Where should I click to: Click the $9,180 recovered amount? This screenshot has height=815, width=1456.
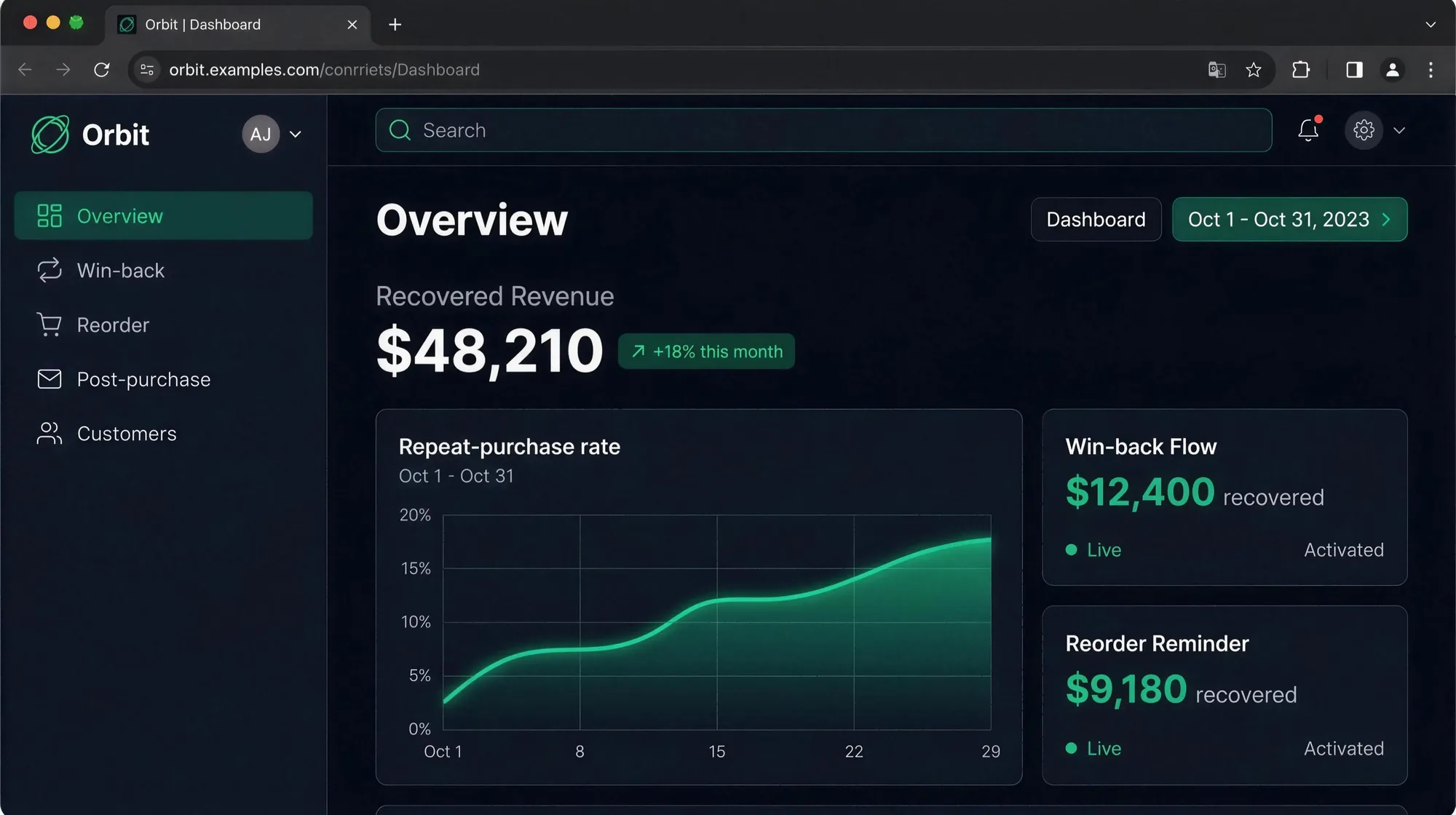pos(1126,689)
